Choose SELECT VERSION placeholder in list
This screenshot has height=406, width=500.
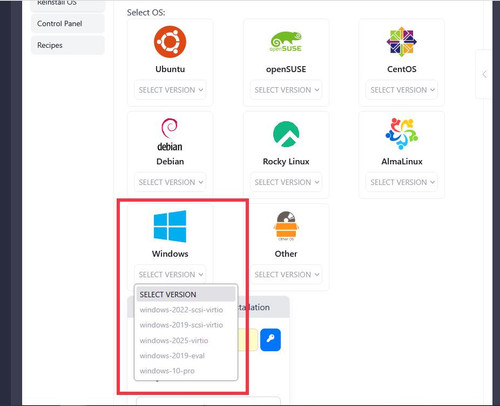pos(186,294)
